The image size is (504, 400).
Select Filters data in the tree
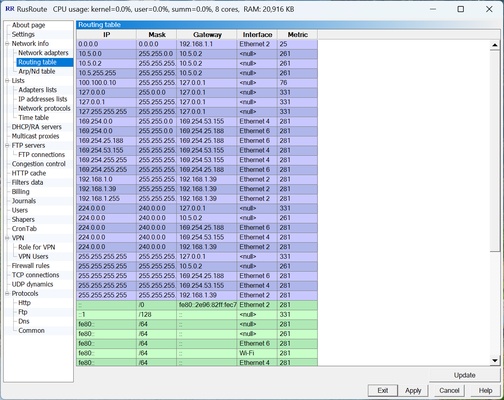pos(27,182)
